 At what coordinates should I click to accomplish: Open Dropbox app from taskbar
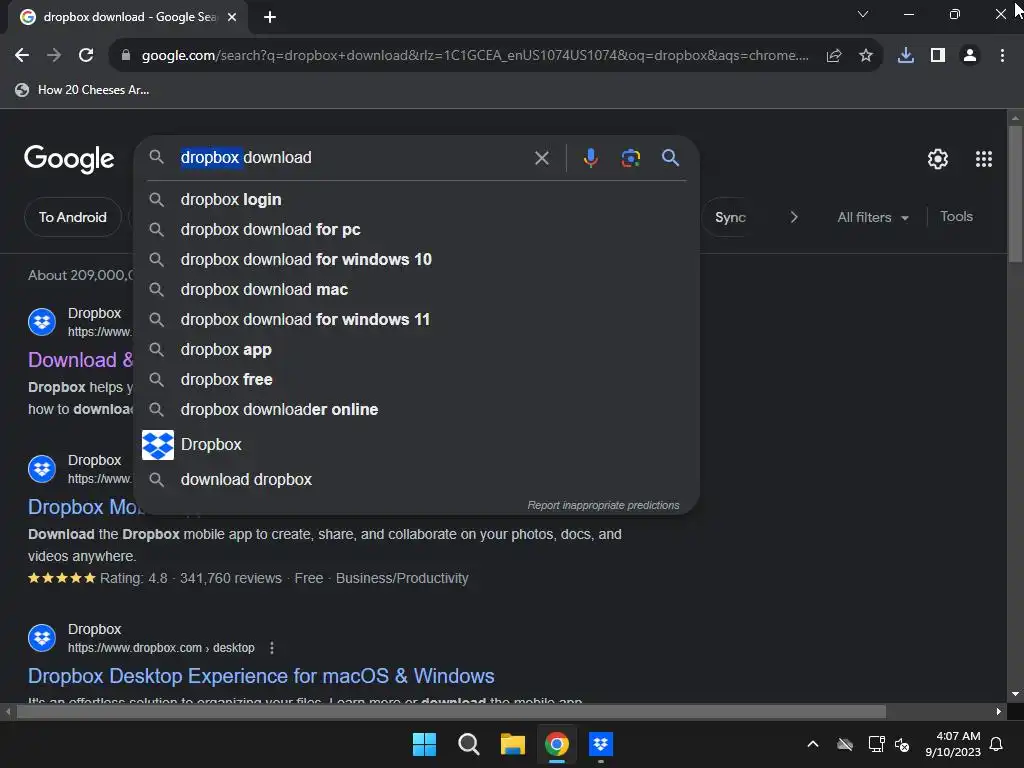(x=600, y=744)
